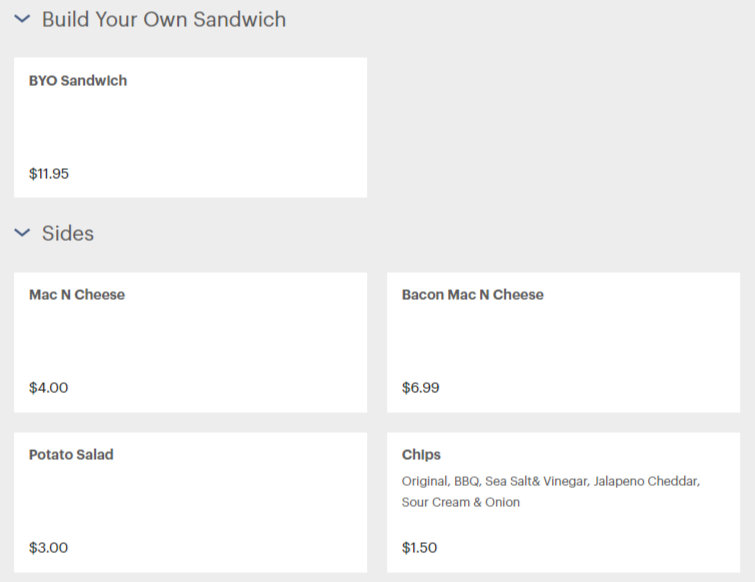
Task: Click the Potato Salad title text
Action: 71,454
